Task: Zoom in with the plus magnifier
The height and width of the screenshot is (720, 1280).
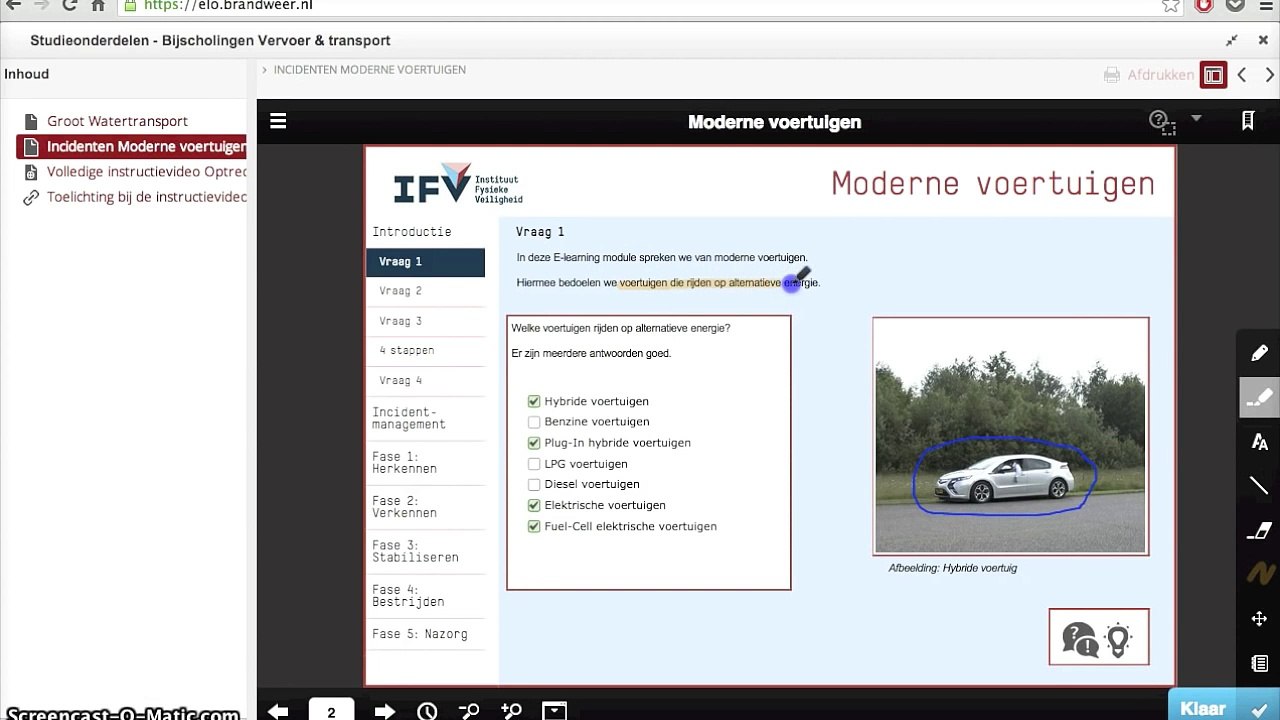Action: (x=512, y=711)
